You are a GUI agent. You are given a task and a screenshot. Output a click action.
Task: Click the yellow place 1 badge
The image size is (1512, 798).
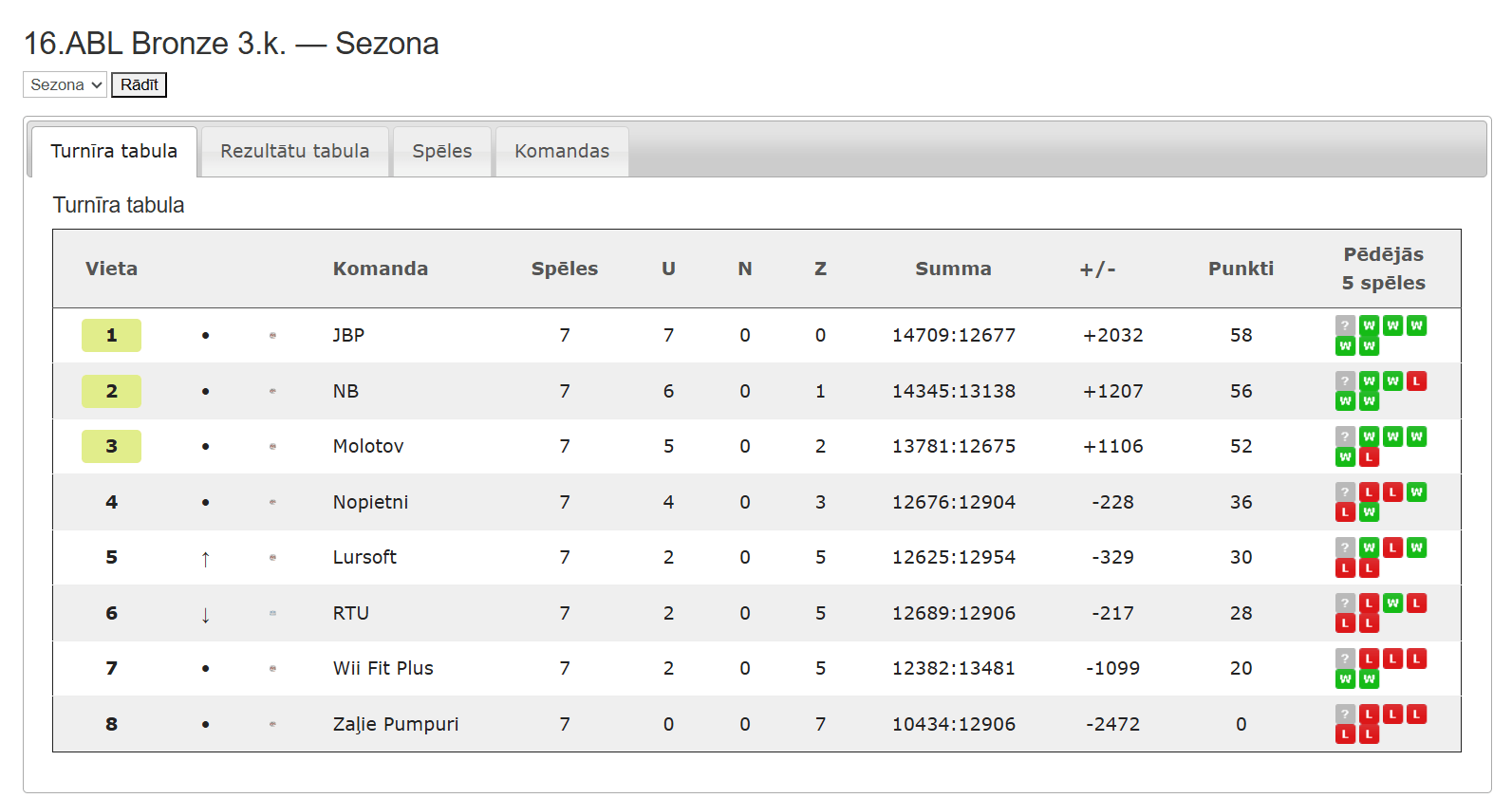[111, 335]
